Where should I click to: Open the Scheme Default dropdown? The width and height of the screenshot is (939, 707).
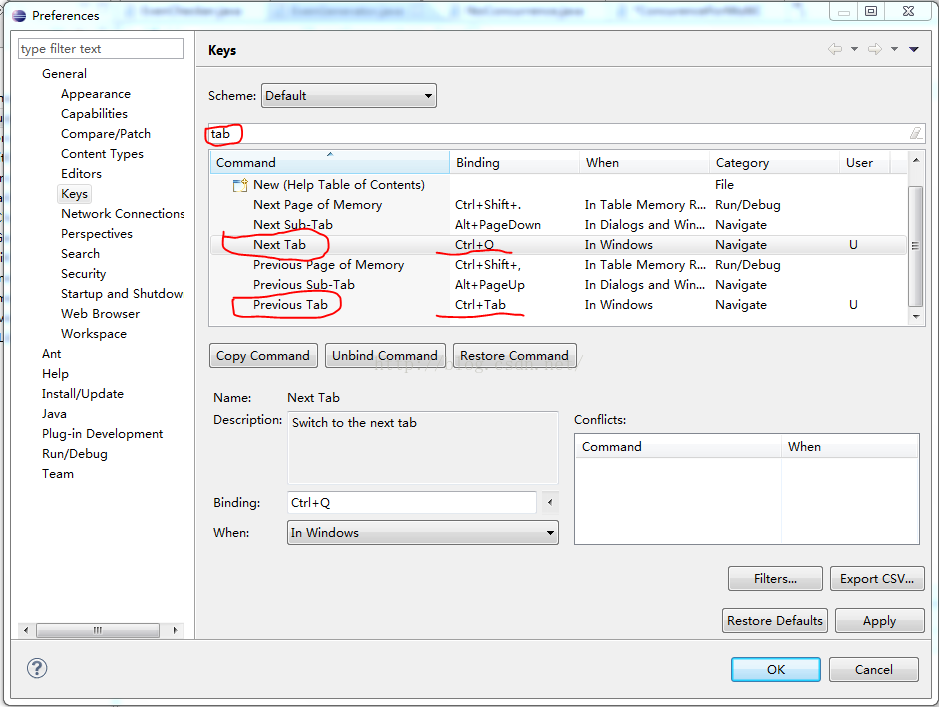click(349, 96)
